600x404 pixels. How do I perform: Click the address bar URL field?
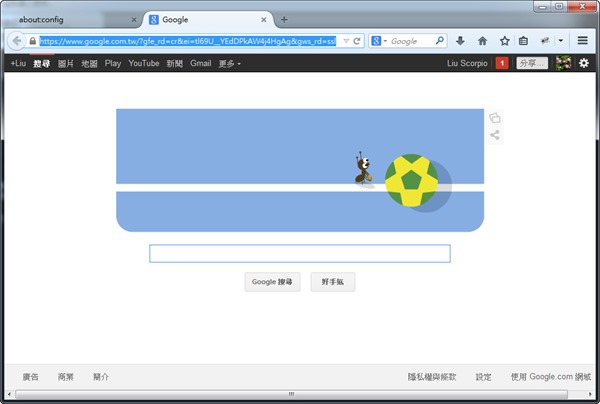tap(188, 41)
